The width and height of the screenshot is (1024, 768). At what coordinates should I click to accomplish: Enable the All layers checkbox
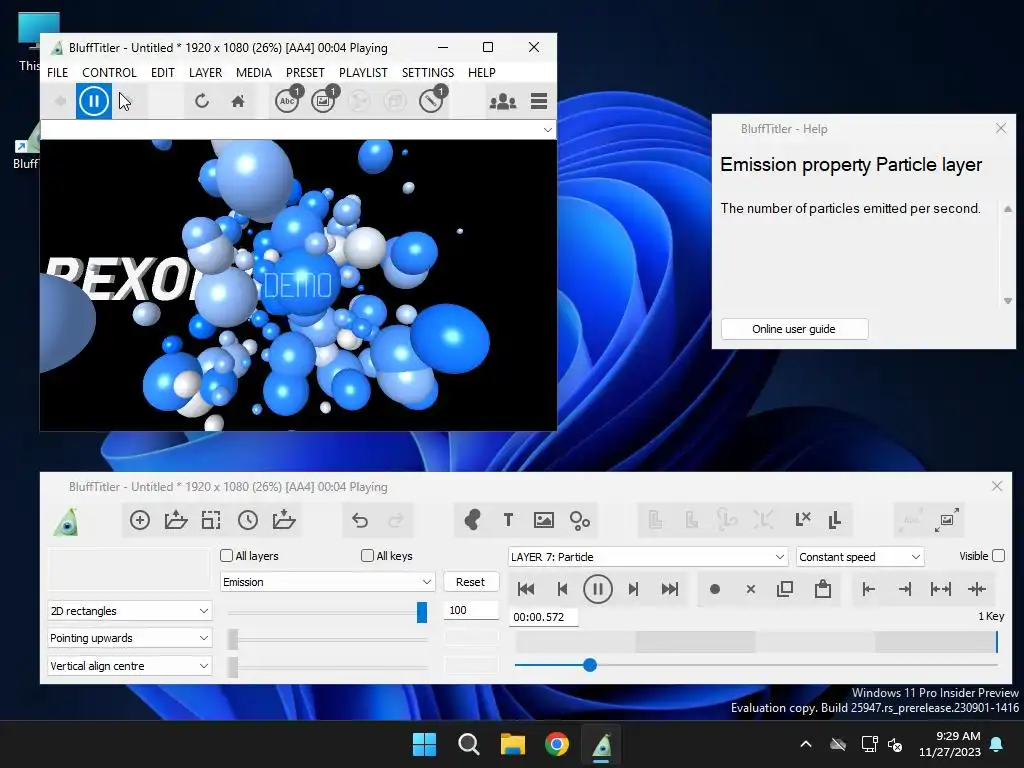click(x=227, y=556)
